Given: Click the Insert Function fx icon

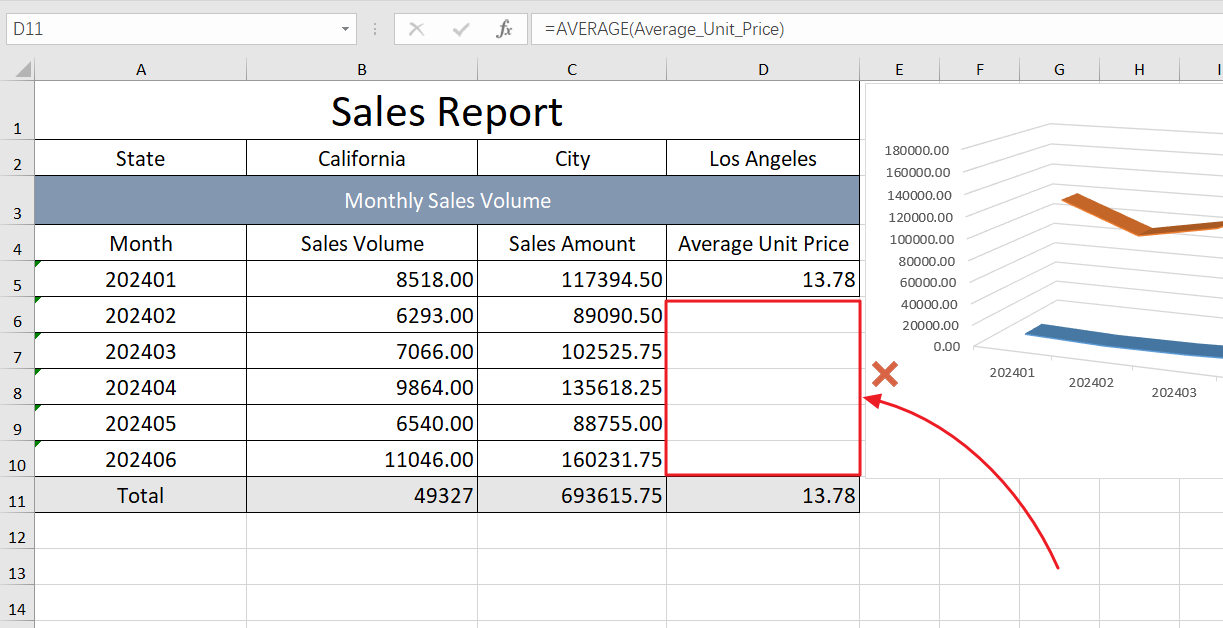Looking at the screenshot, I should (x=505, y=29).
